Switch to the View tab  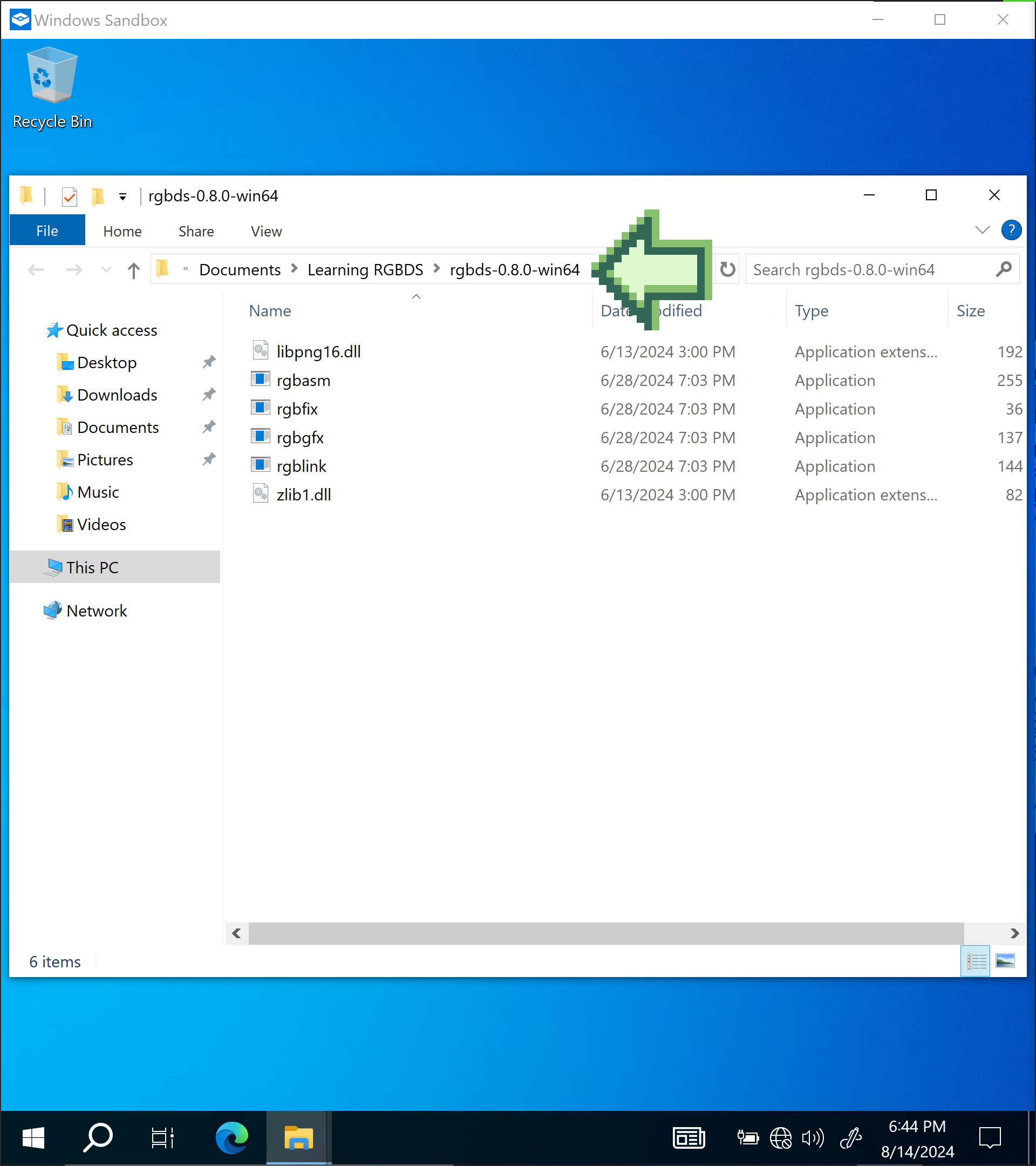[x=265, y=231]
